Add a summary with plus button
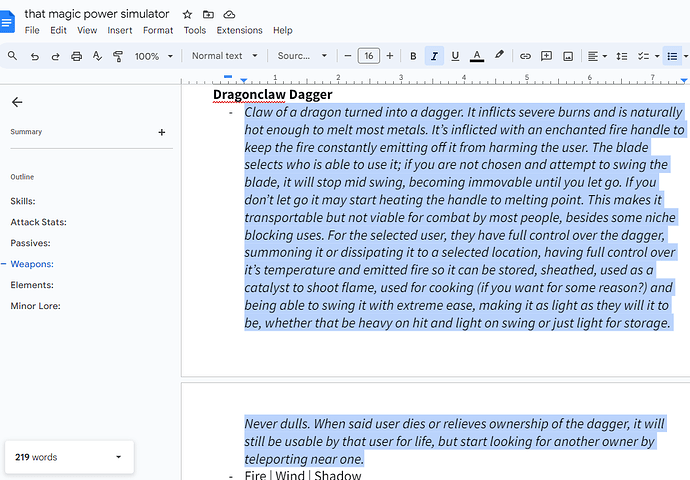Viewport: 690px width, 480px height. [161, 132]
